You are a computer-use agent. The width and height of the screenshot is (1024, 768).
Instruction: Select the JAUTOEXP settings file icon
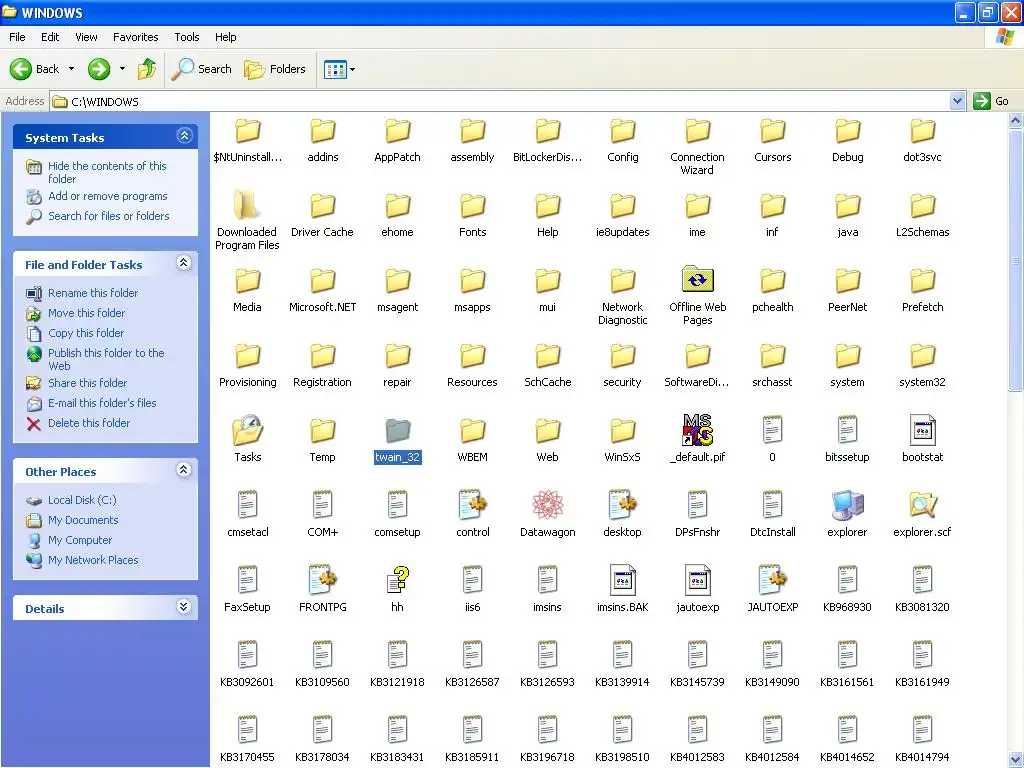[773, 580]
